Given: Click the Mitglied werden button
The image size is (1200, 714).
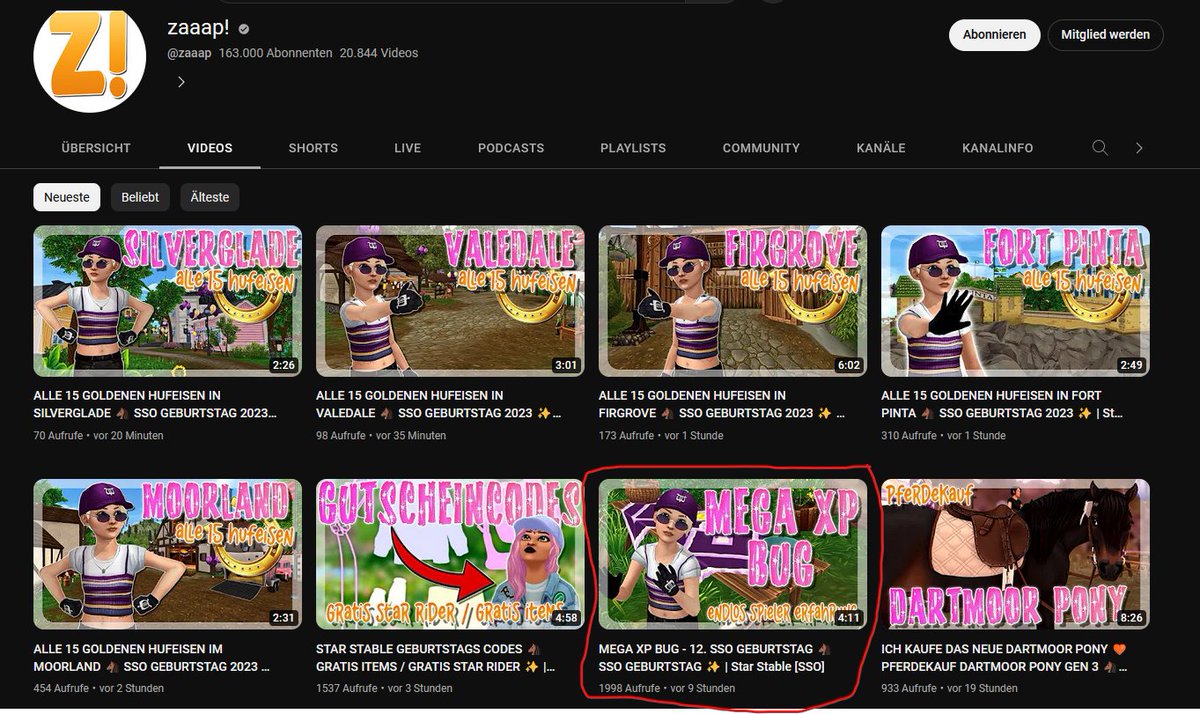Looking at the screenshot, I should tap(1105, 34).
